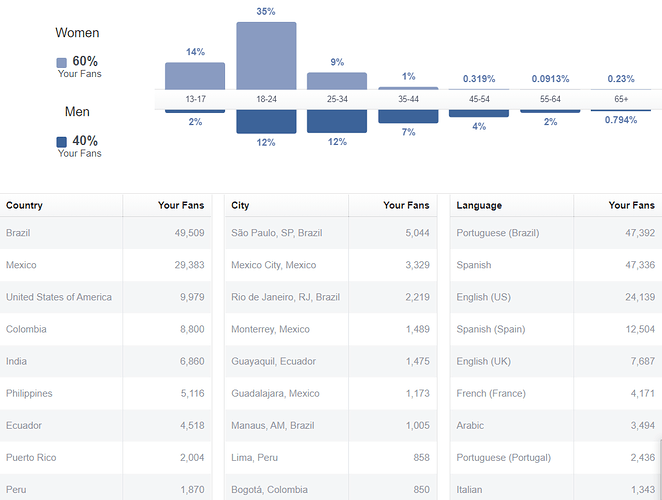Click the women 25-34 bar showing 9%
The height and width of the screenshot is (500, 662).
click(337, 80)
